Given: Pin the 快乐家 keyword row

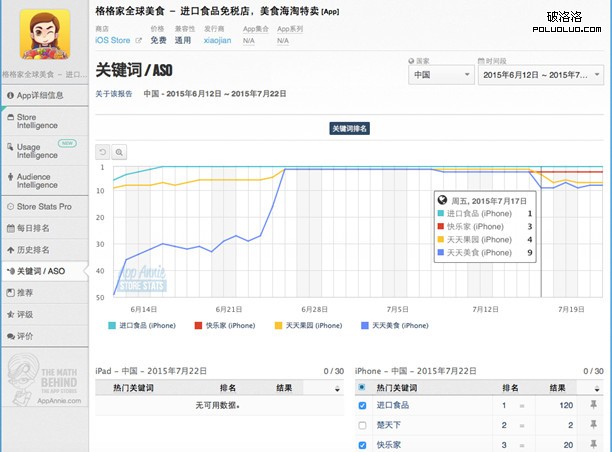Looking at the screenshot, I should click(x=593, y=444).
